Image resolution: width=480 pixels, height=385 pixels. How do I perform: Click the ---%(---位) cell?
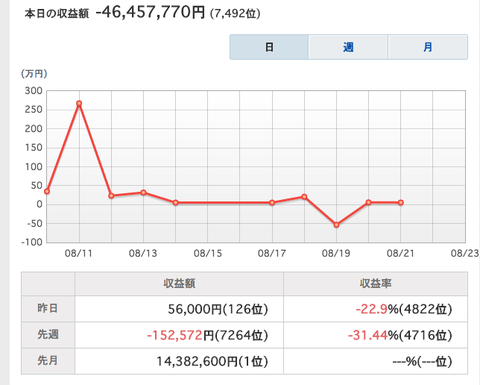click(x=375, y=361)
